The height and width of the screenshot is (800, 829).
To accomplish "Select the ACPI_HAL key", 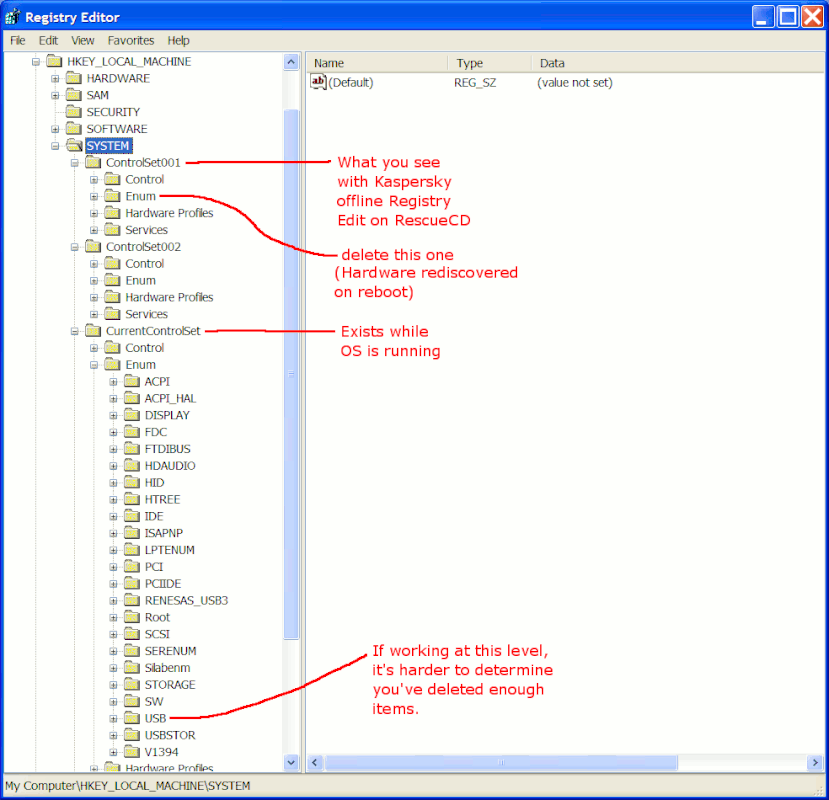I will pos(170,398).
